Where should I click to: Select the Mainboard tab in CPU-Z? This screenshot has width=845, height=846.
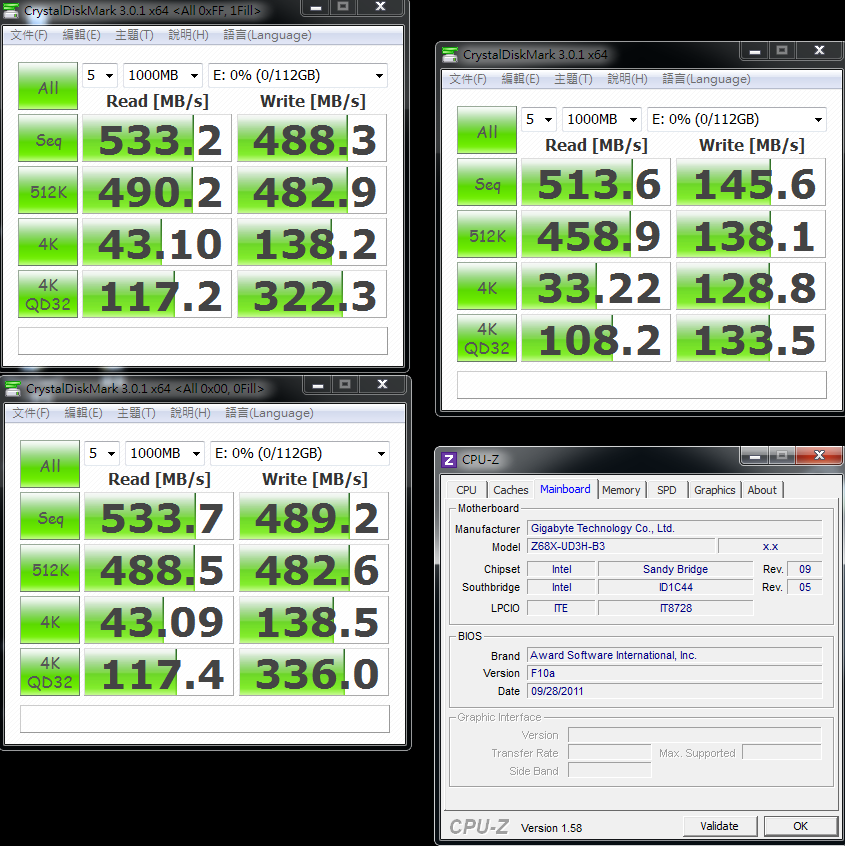click(565, 489)
